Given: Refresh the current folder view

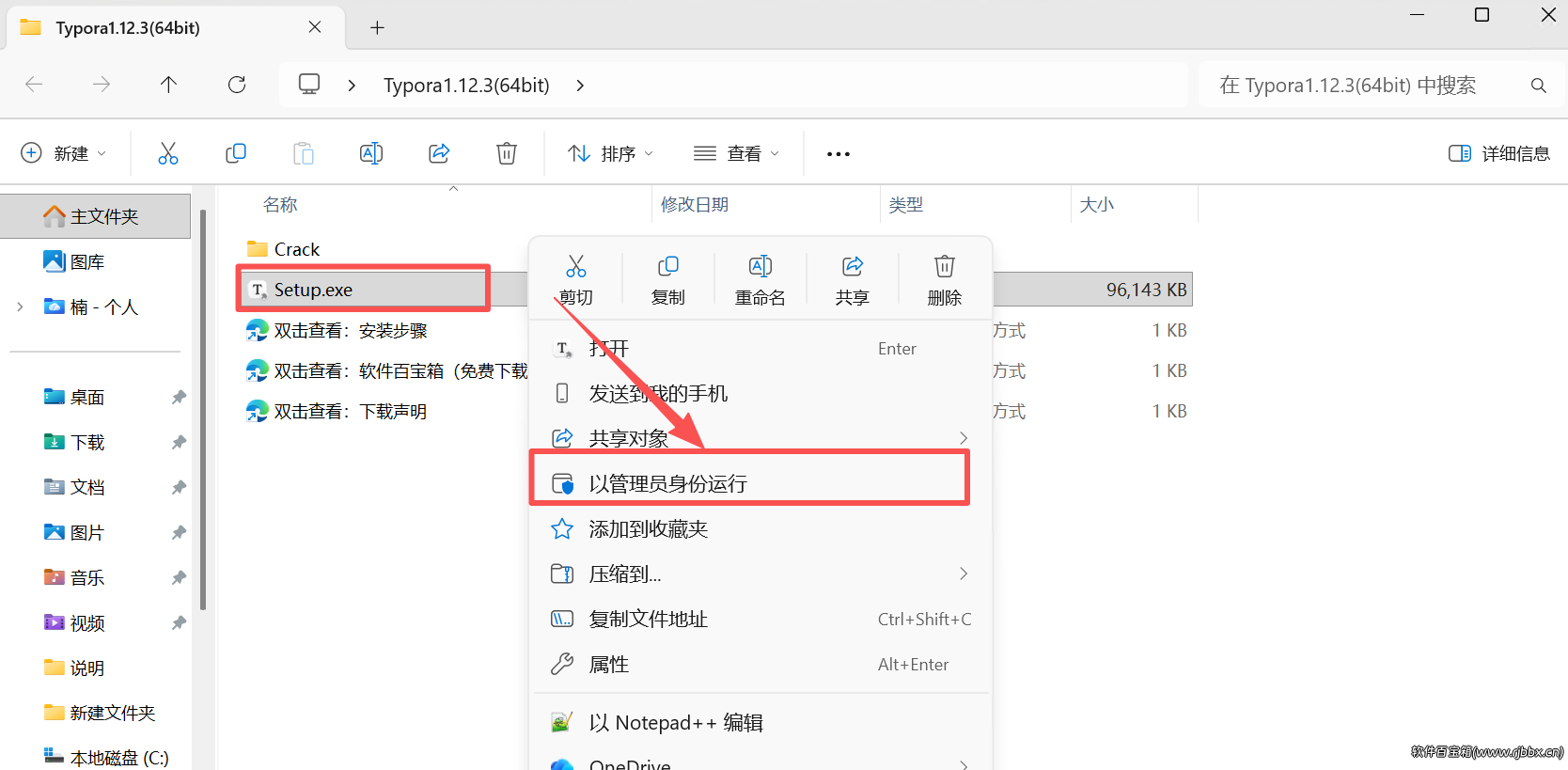Looking at the screenshot, I should (x=237, y=85).
